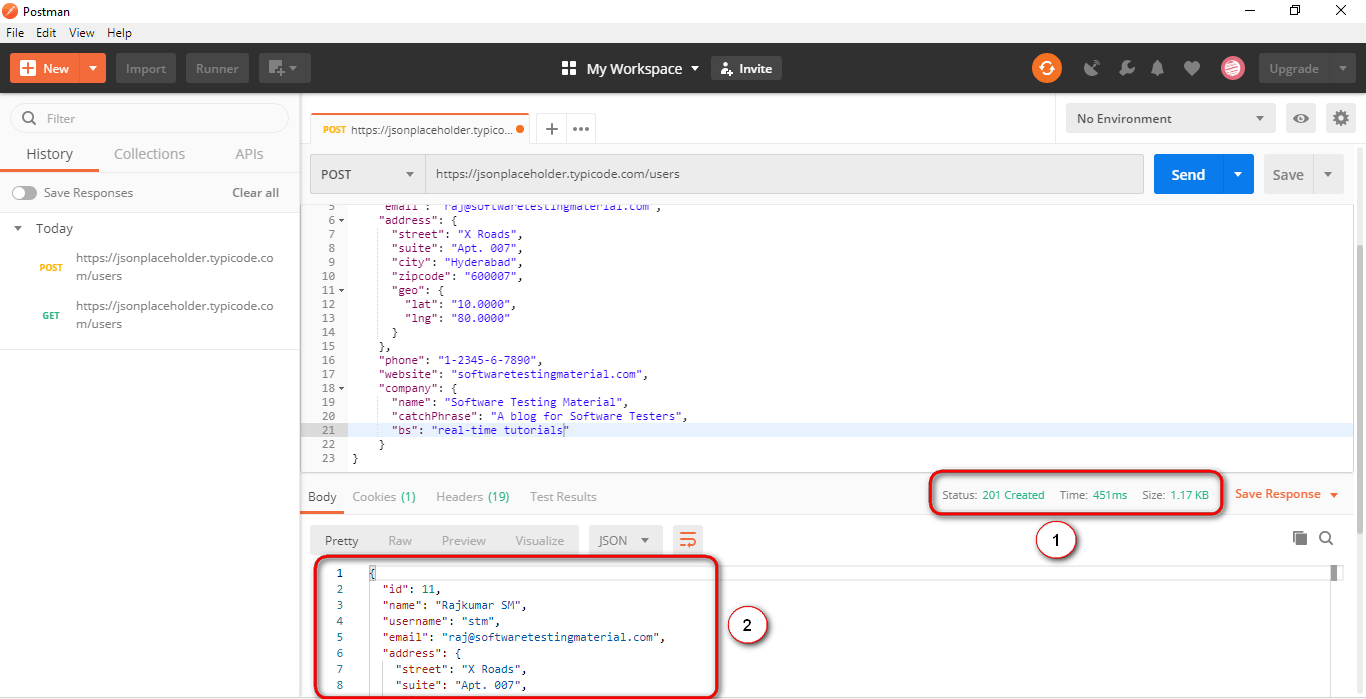Viewport: 1366px width, 699px height.
Task: Enable the Save Responses toggle
Action: point(22,192)
